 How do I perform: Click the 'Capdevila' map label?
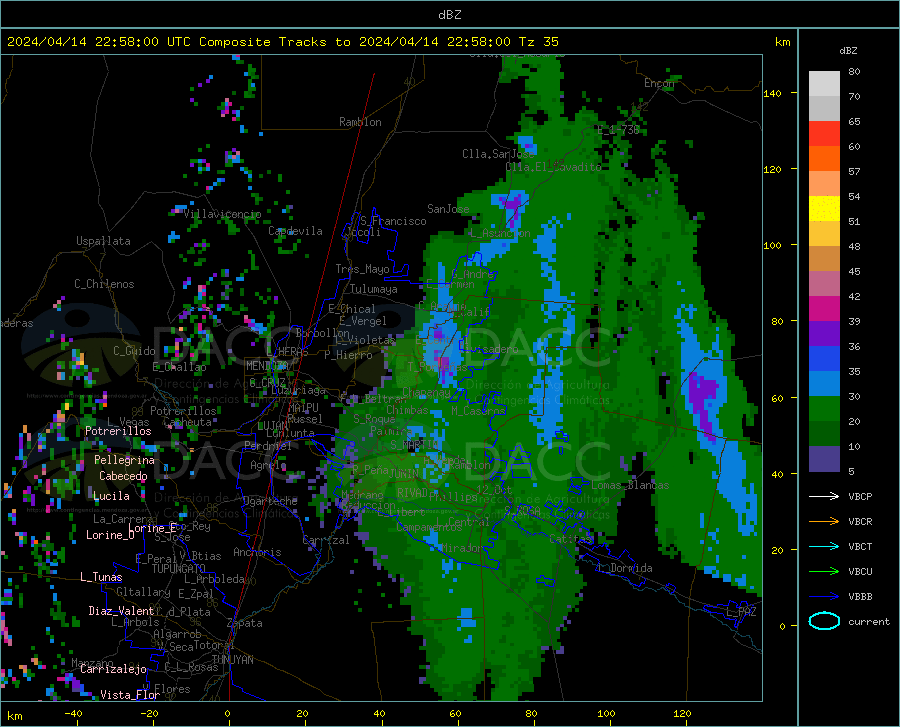tap(296, 231)
